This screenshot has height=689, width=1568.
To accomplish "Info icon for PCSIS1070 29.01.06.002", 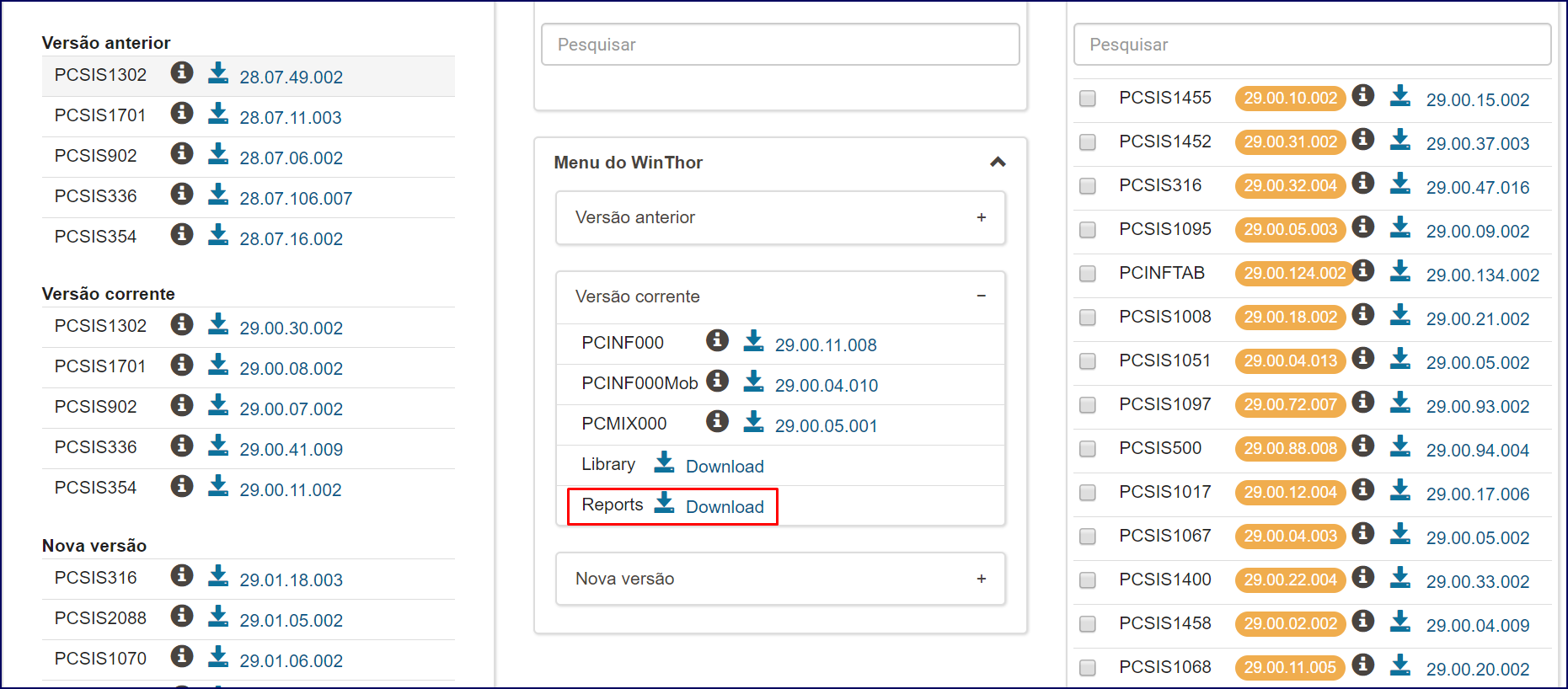I will coord(182,656).
